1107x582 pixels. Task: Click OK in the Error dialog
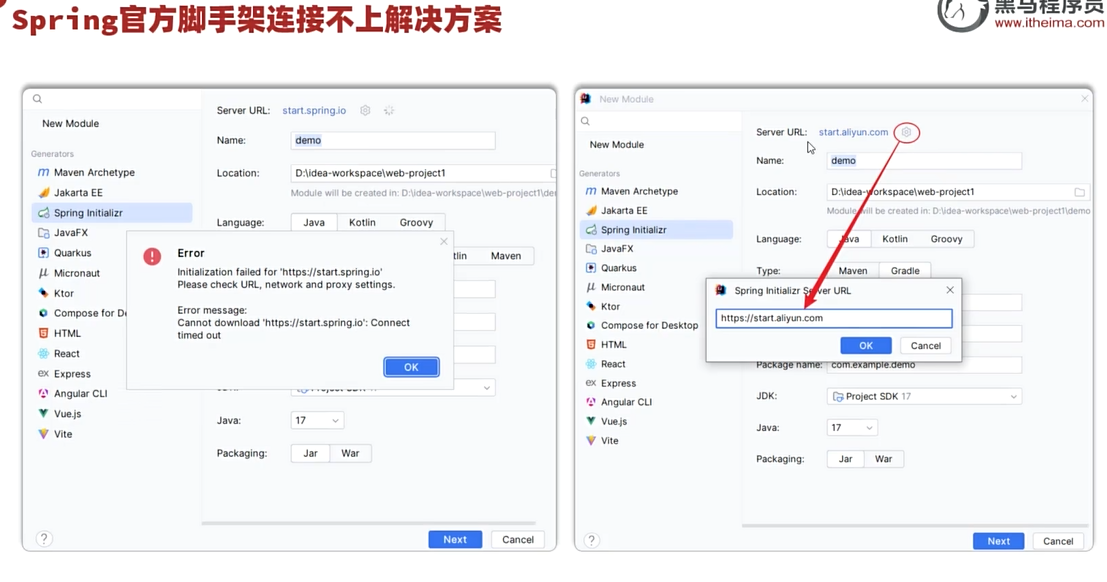pyautogui.click(x=412, y=367)
